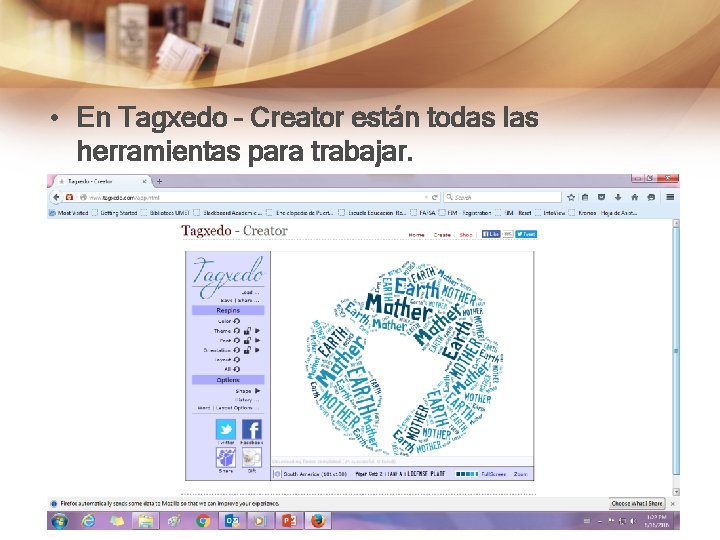Respin the Theme setting

point(237,331)
